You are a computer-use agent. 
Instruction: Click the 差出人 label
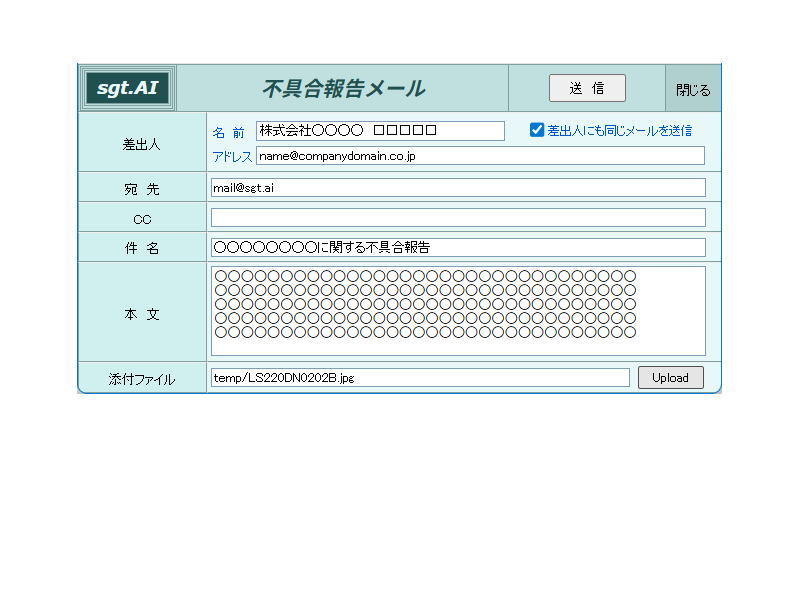click(x=141, y=144)
